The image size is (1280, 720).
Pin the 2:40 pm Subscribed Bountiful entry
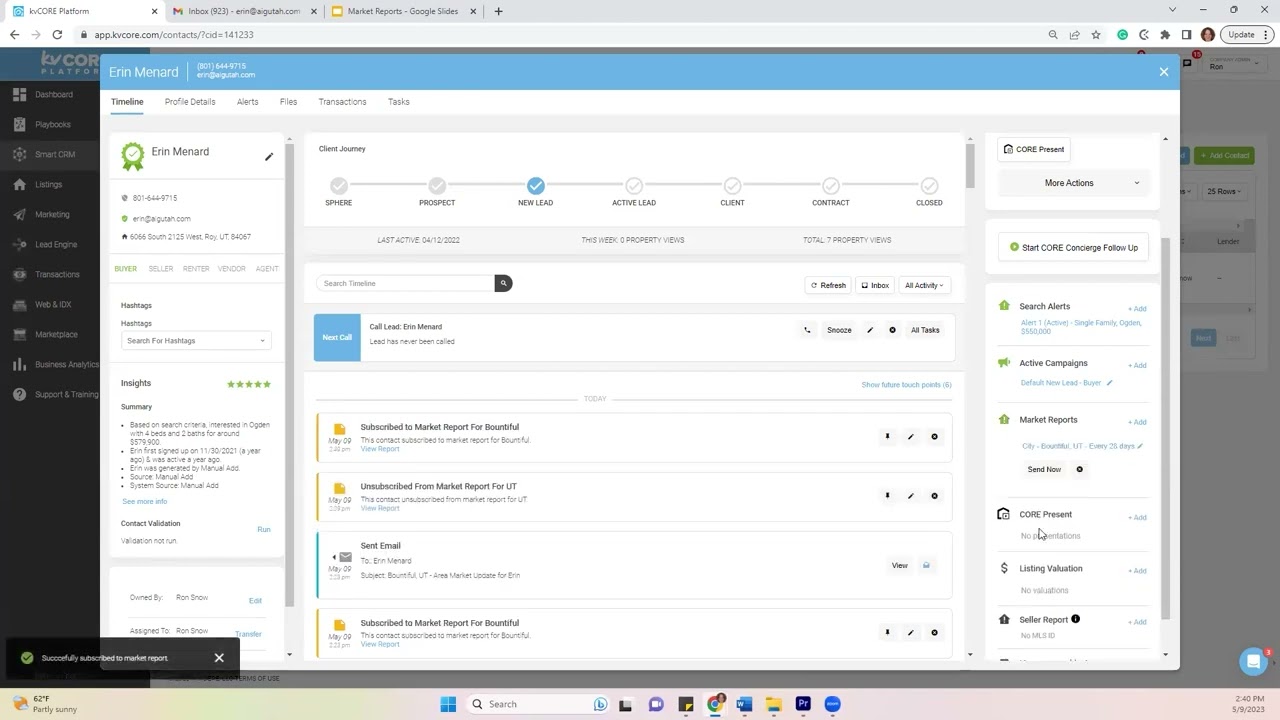[x=887, y=437]
